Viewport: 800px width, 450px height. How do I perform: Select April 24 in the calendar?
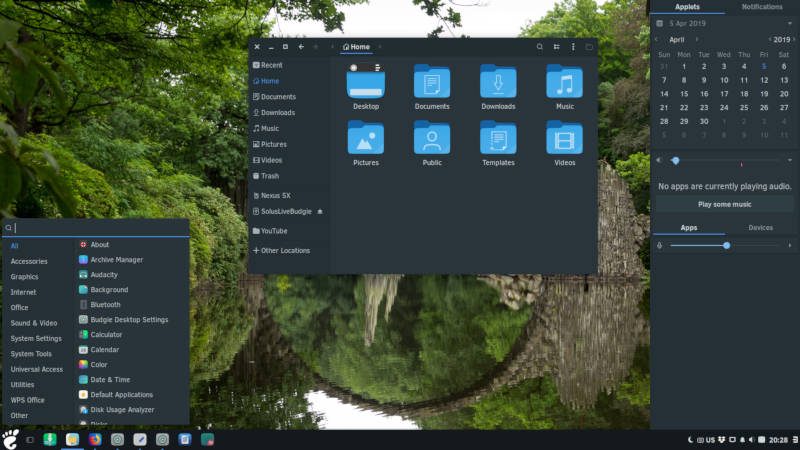tap(724, 108)
